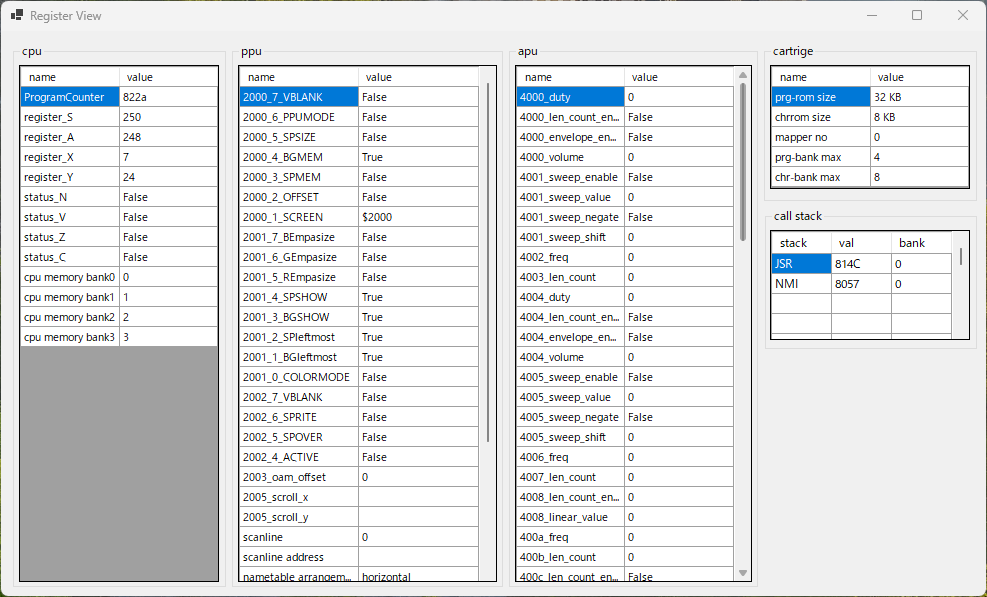
Task: Click the 'bank' column header in call stack
Action: 919,243
